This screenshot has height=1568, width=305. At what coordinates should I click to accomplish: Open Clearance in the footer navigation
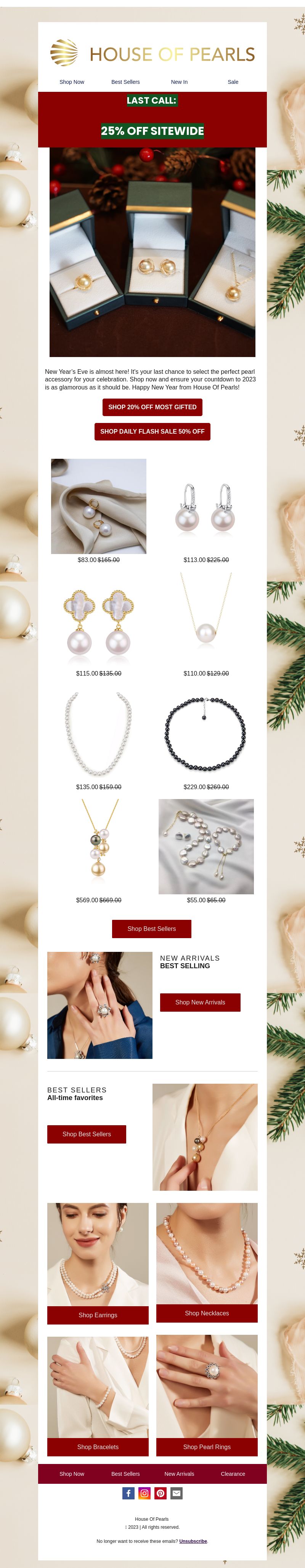(233, 1474)
